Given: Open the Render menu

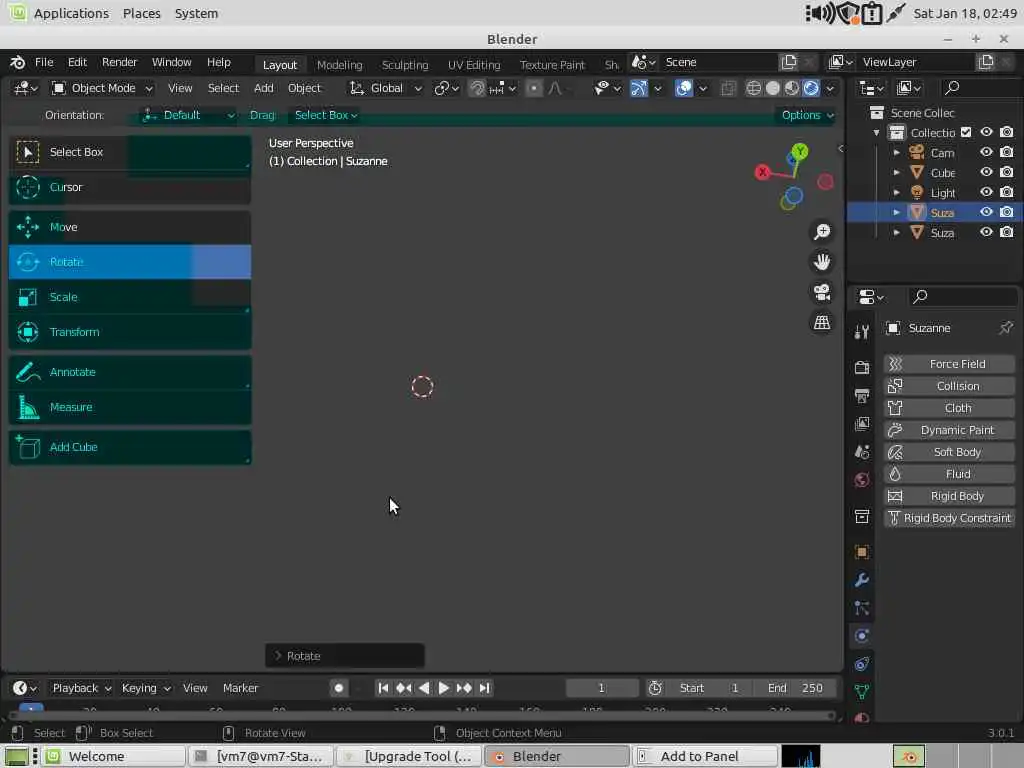Looking at the screenshot, I should pyautogui.click(x=119, y=62).
